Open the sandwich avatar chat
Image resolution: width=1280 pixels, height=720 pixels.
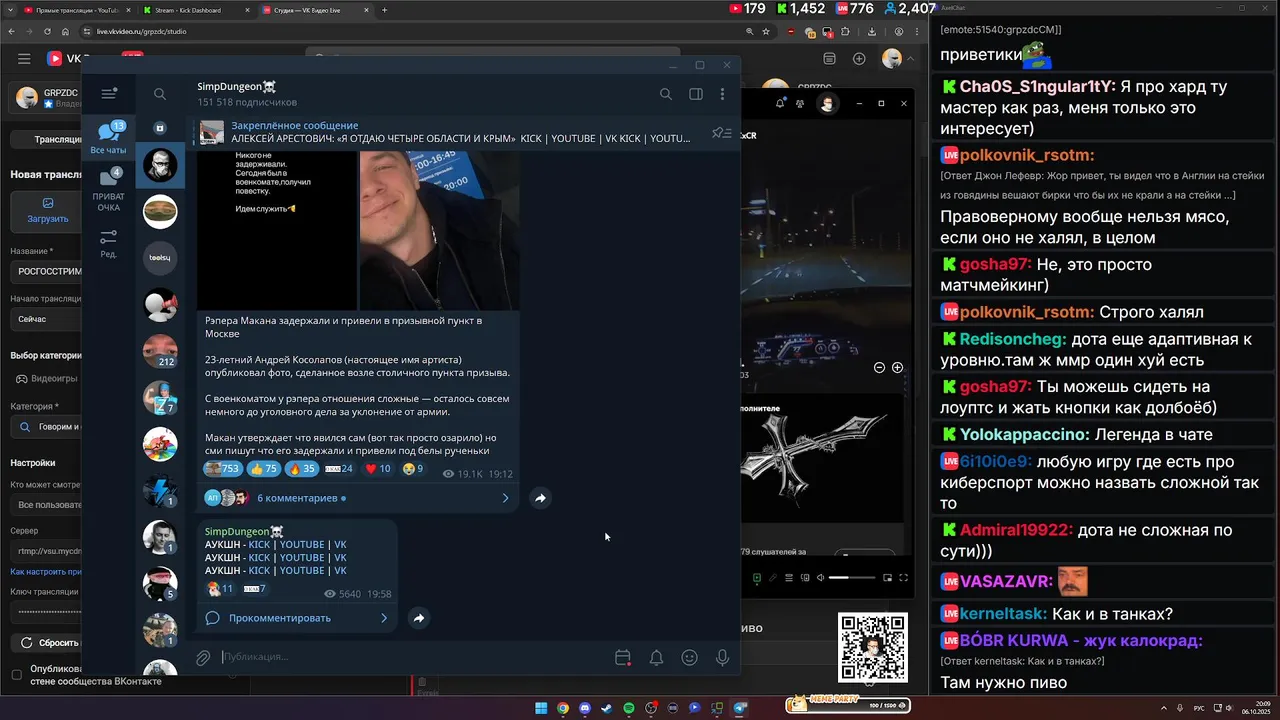[160, 211]
